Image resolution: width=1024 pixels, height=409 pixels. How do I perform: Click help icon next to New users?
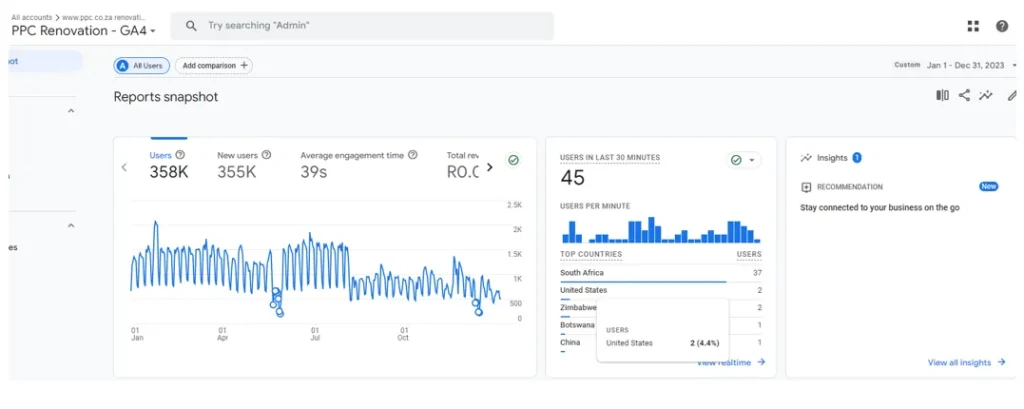tap(267, 155)
